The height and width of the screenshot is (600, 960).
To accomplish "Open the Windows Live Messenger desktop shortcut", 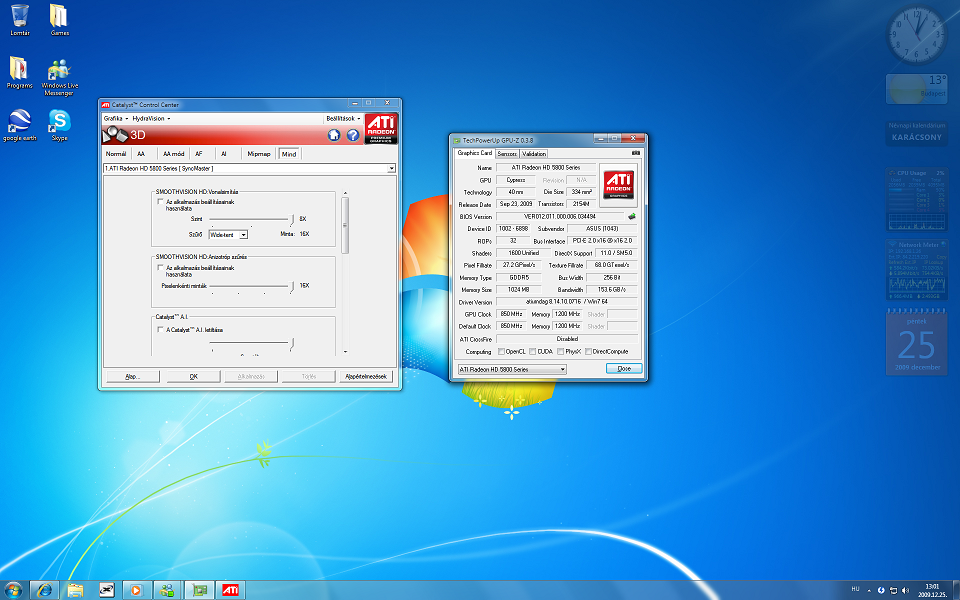I will pyautogui.click(x=59, y=77).
